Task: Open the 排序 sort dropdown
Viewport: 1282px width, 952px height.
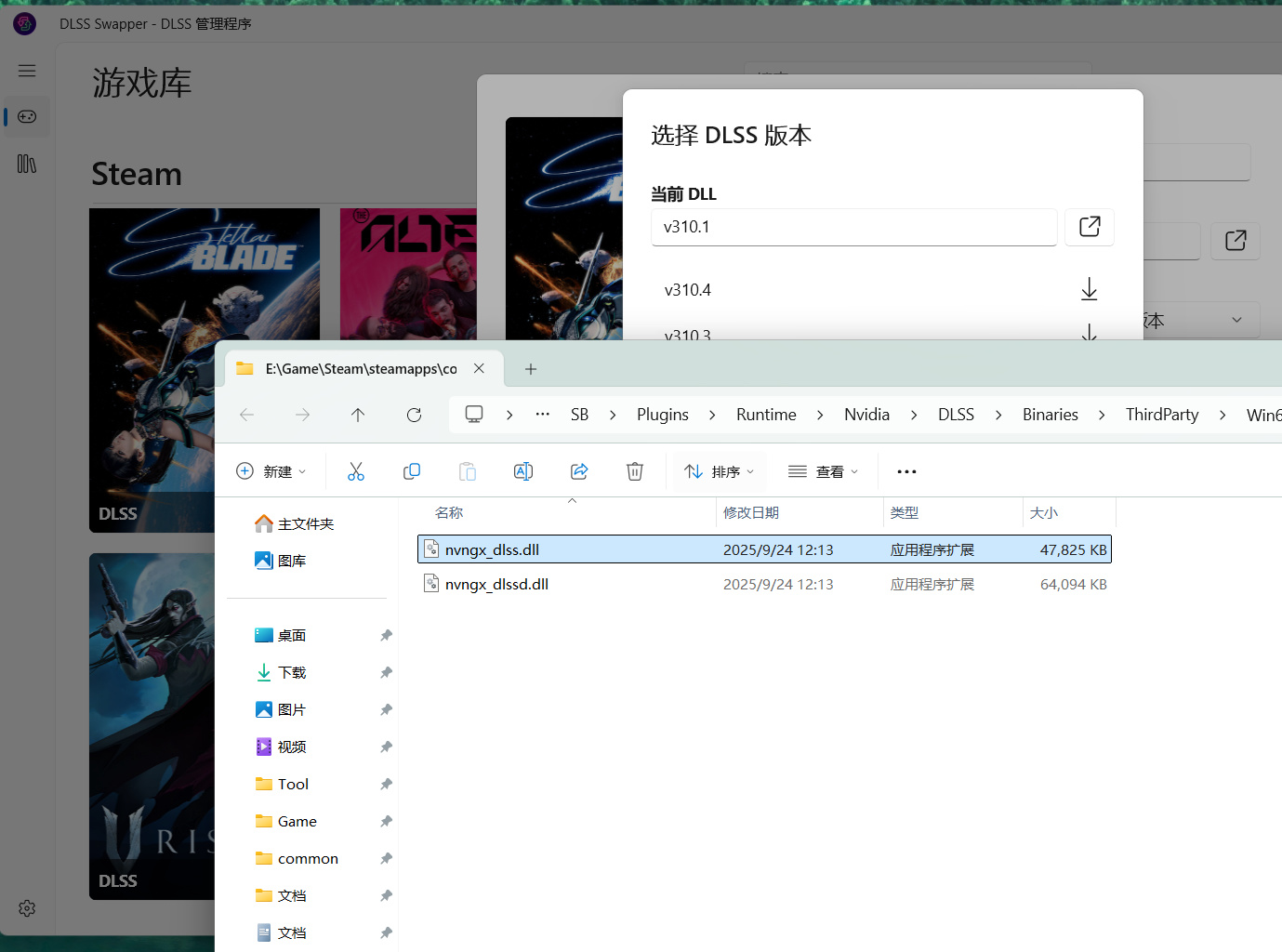Action: (x=720, y=471)
